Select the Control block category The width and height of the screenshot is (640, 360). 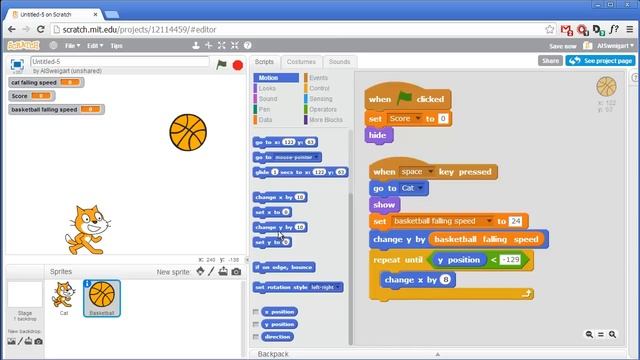pos(319,88)
